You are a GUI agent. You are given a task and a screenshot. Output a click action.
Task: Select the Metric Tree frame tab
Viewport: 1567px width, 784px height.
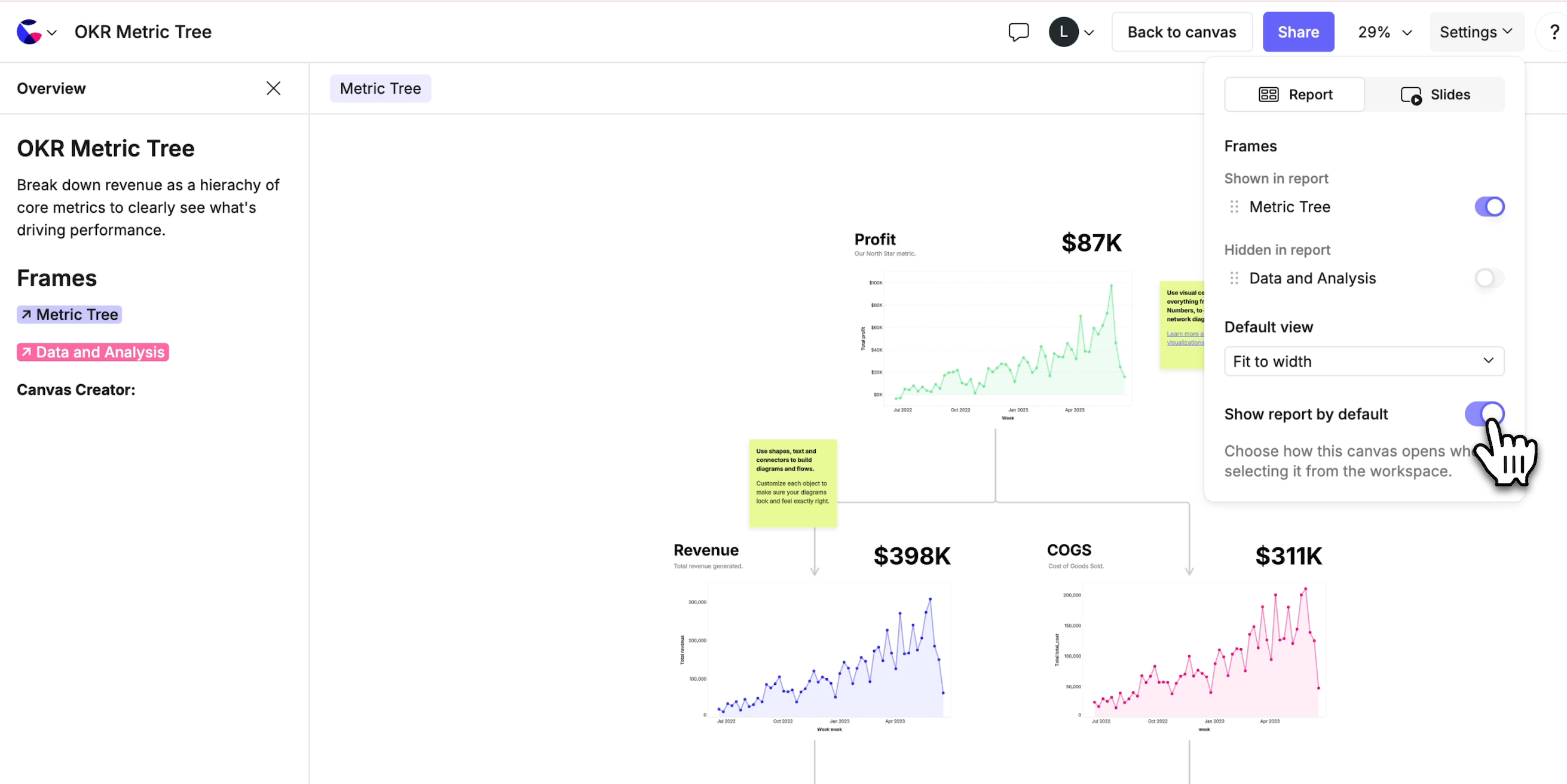tap(380, 89)
